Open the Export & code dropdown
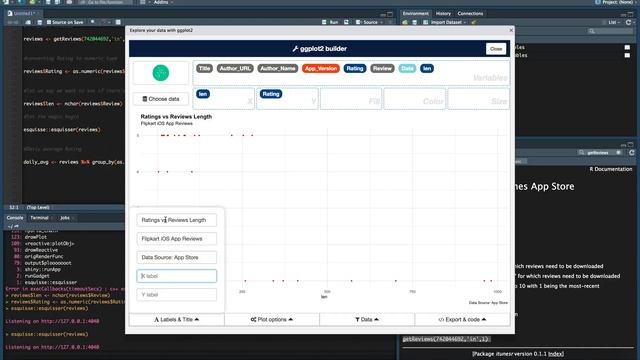640x360 pixels. pyautogui.click(x=462, y=320)
